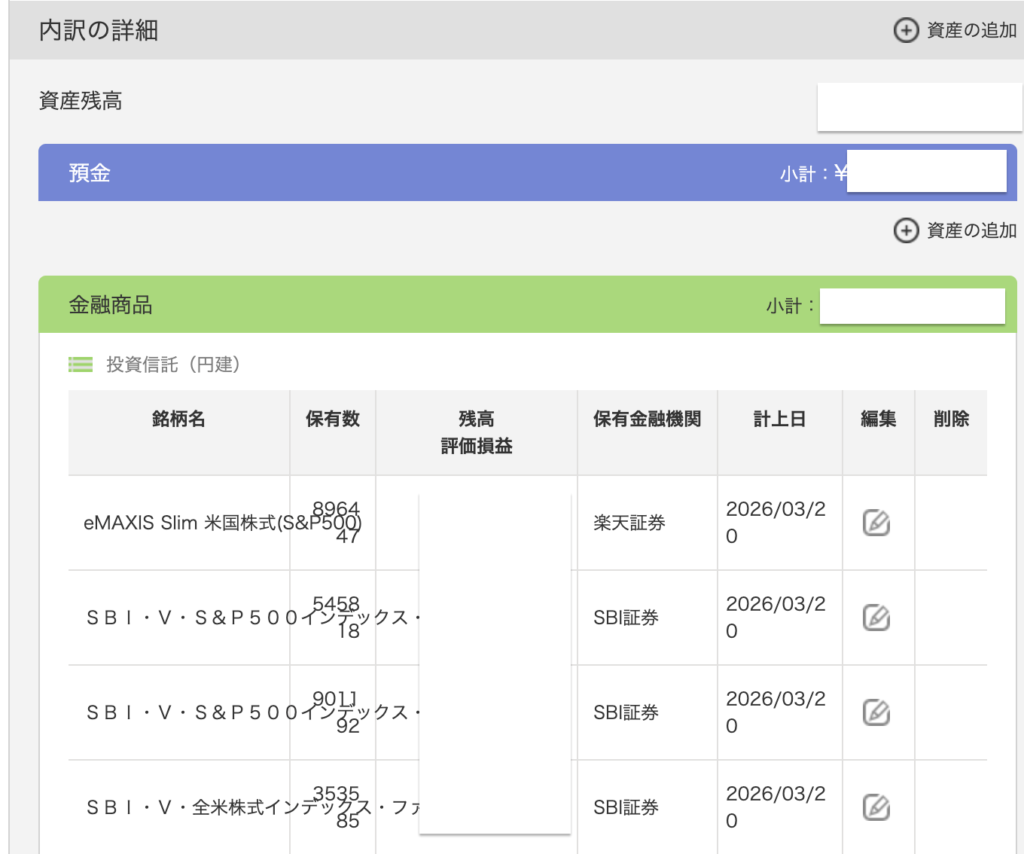The width and height of the screenshot is (1024, 854).
Task: Click the plus icon below 預金 section
Action: 904,231
